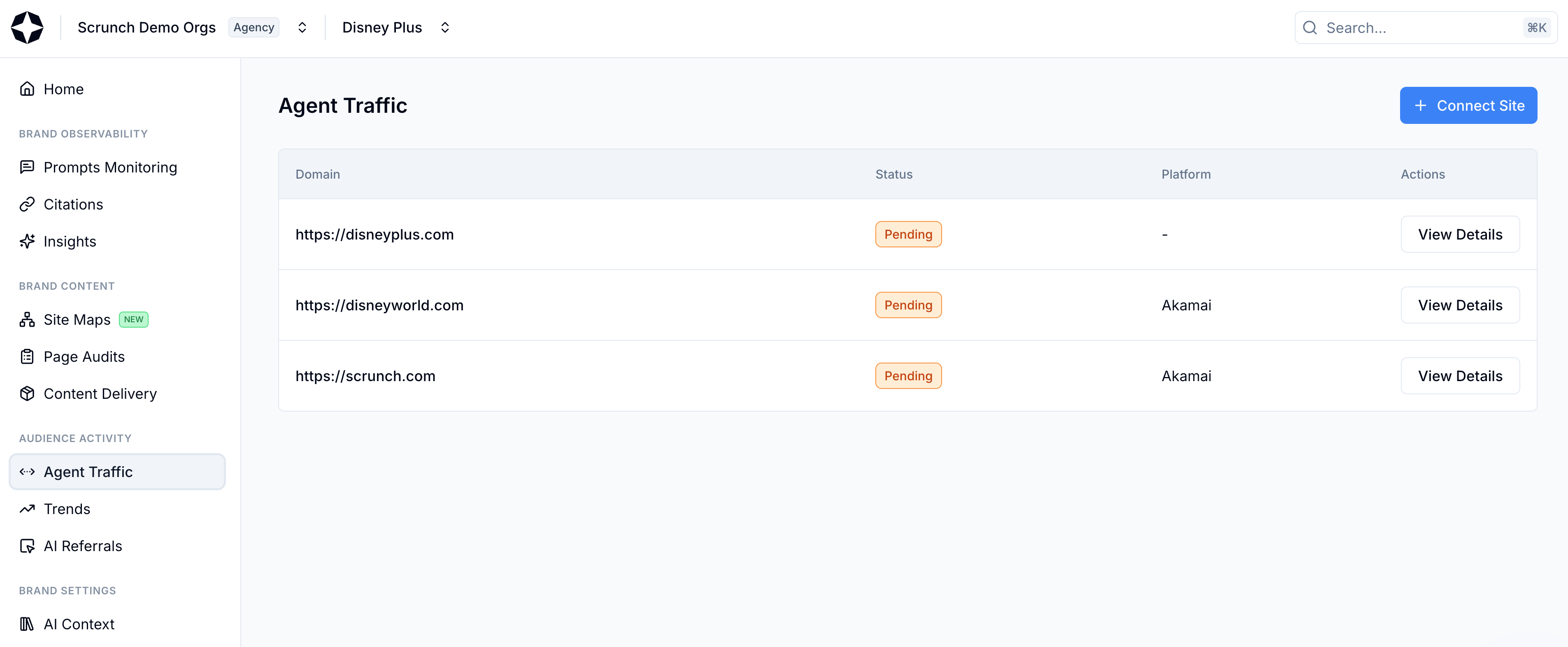Click the search magnifier icon
This screenshot has height=647, width=1568.
[1310, 28]
